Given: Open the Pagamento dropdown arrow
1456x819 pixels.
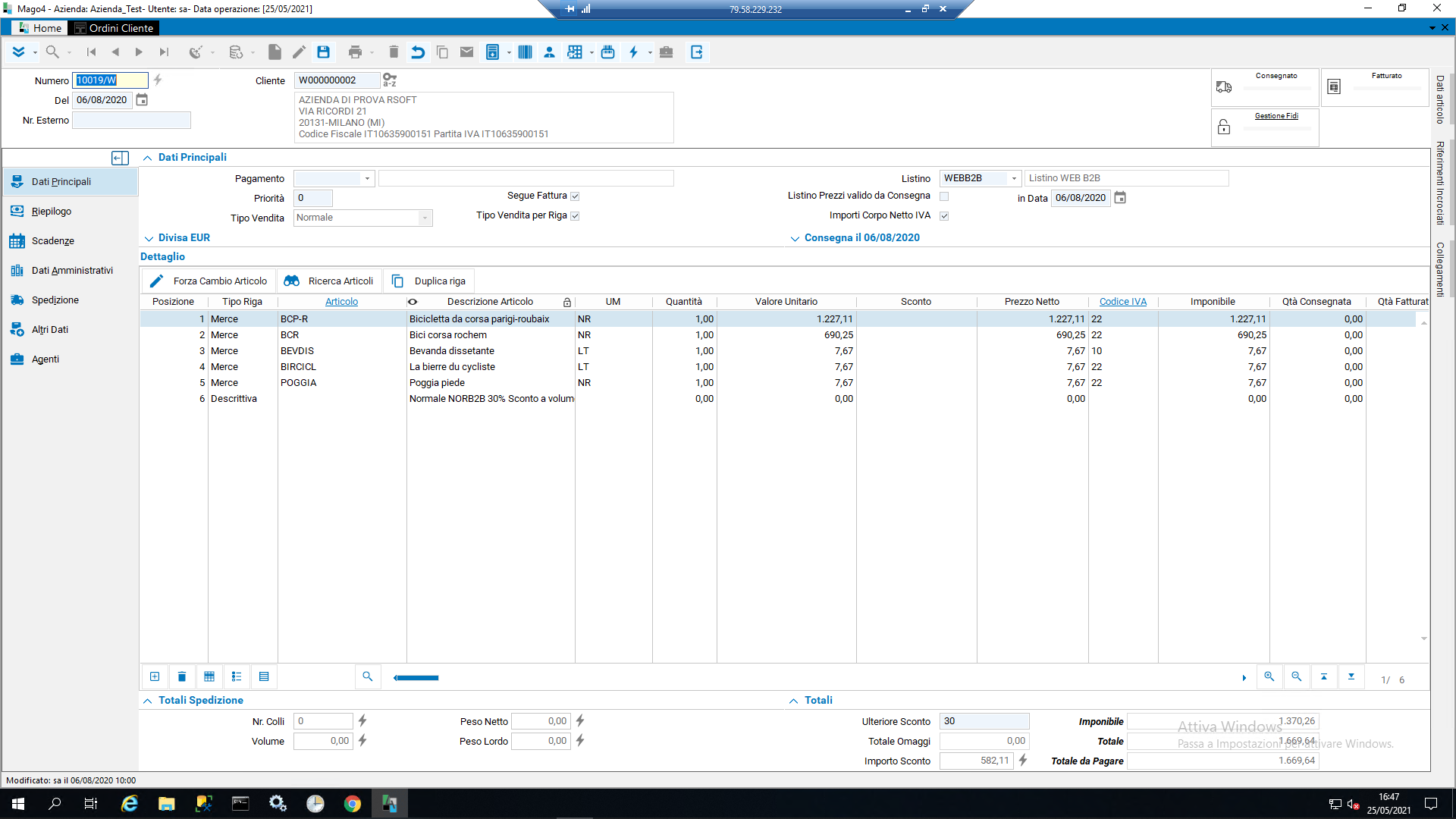Looking at the screenshot, I should tap(367, 179).
